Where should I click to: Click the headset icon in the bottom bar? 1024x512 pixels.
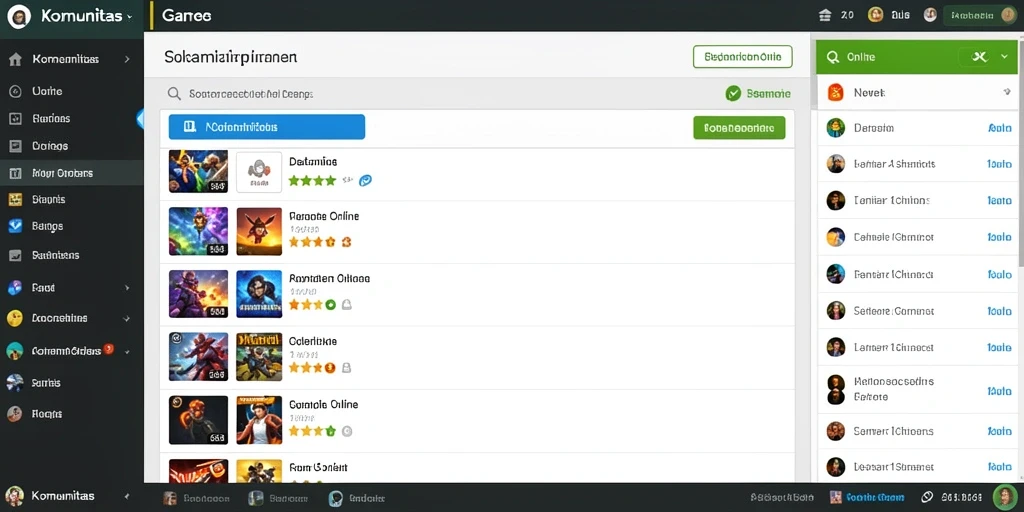336,499
